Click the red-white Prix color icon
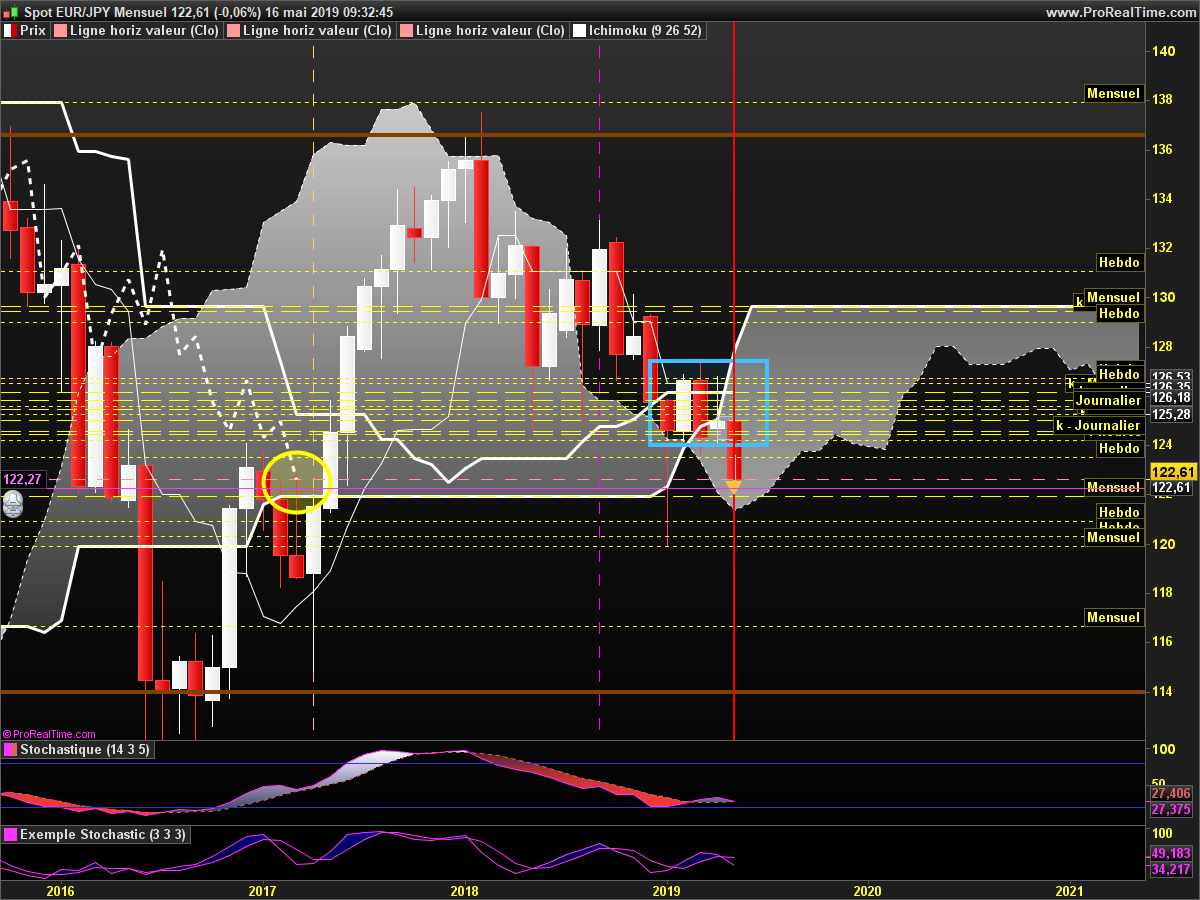Screen dimensions: 1200x900 [9, 31]
